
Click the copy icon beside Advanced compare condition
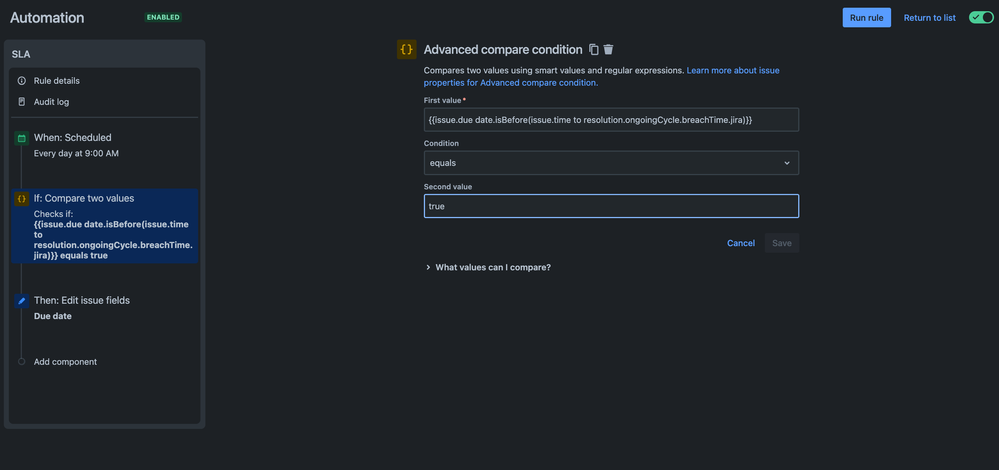pyautogui.click(x=594, y=50)
